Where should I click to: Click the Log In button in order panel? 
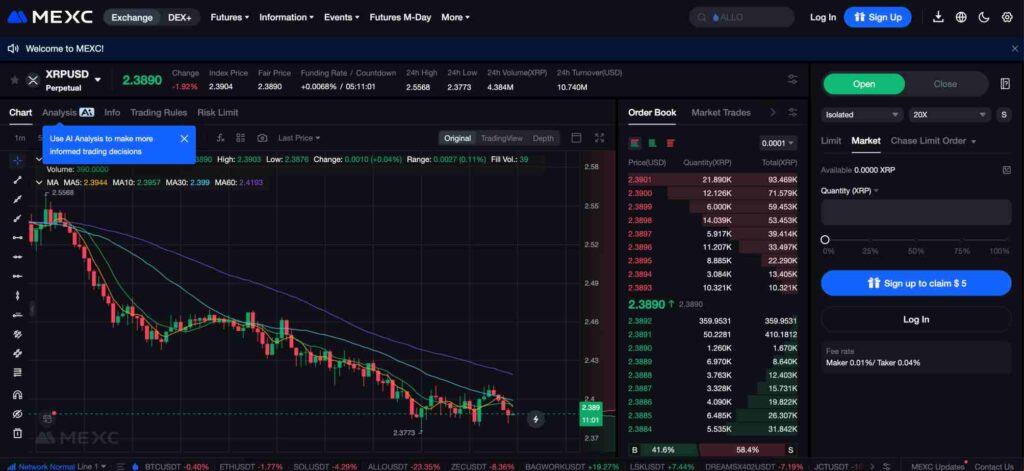coord(916,319)
